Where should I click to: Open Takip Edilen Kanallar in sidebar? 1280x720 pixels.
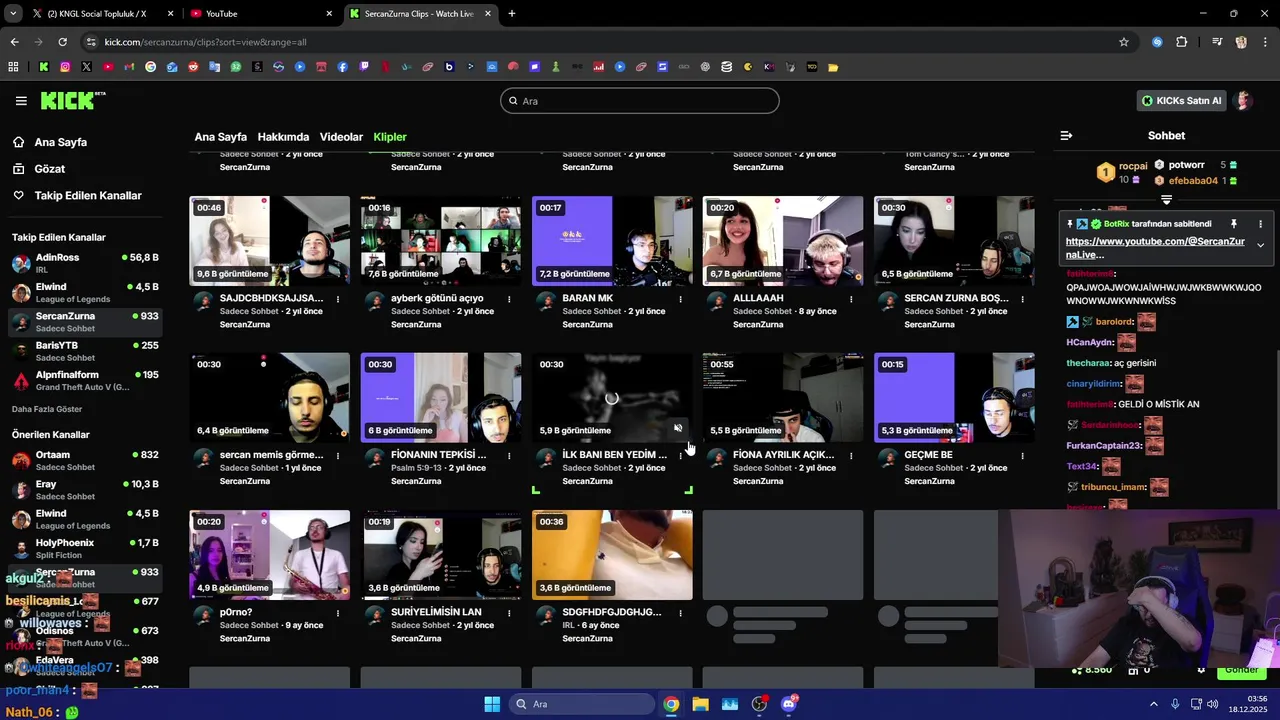(87, 196)
